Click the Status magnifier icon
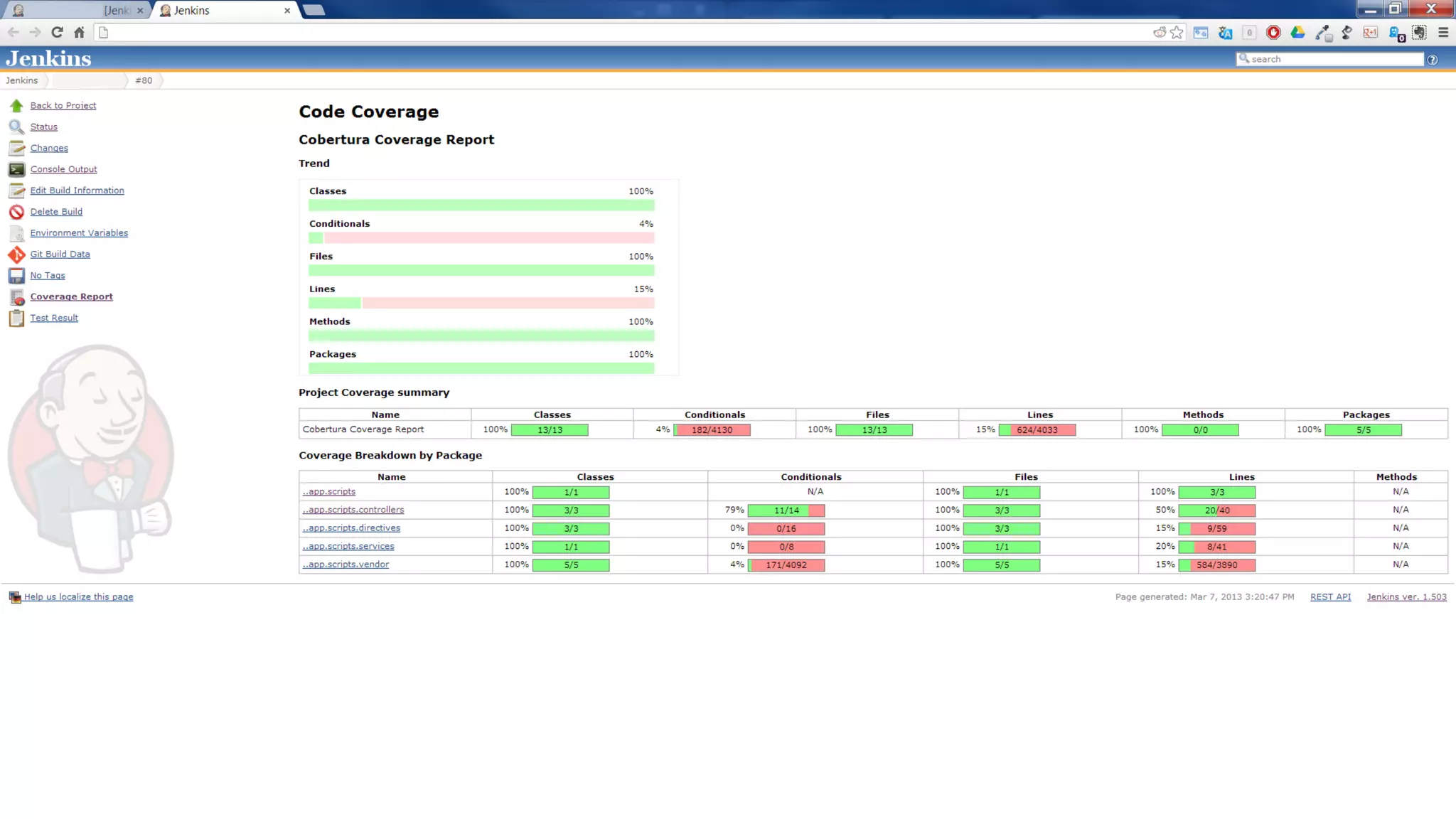This screenshot has height=819, width=1456. pyautogui.click(x=16, y=127)
